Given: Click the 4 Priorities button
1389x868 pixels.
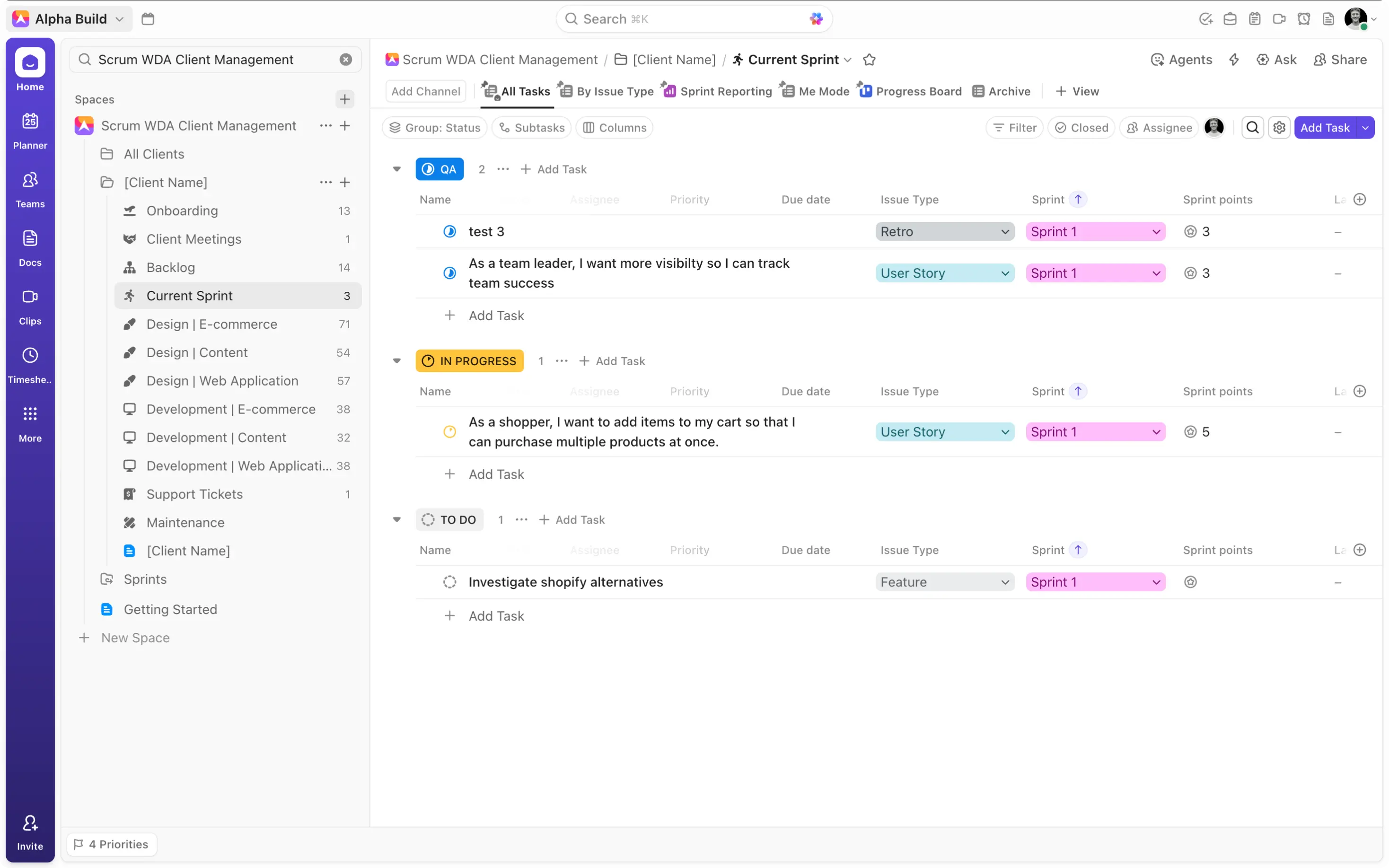Looking at the screenshot, I should [111, 844].
